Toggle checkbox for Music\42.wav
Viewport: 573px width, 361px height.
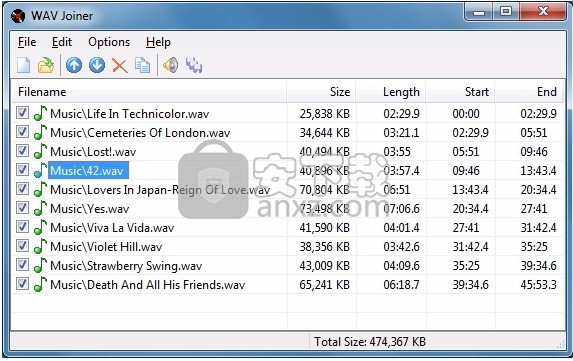22,170
